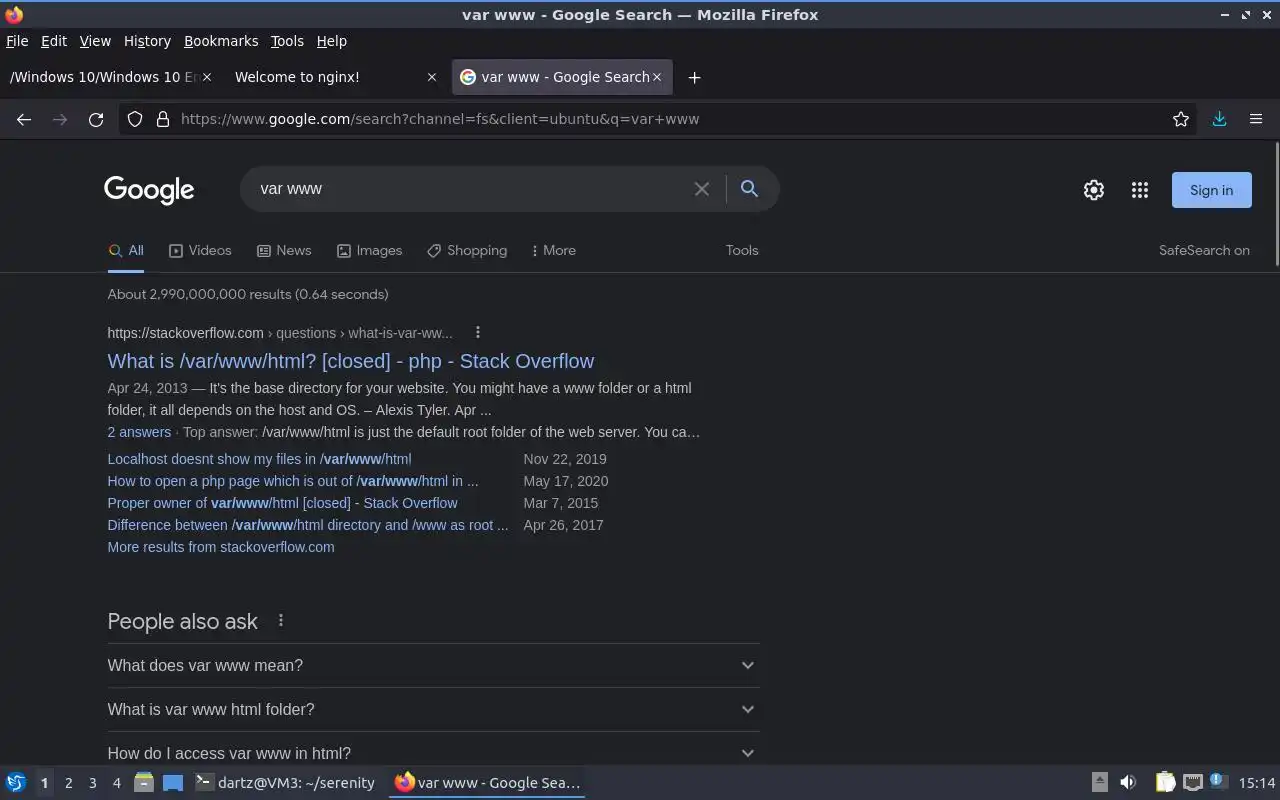Close the Windows 10 tab
Viewport: 1280px width, 800px height.
click(x=207, y=77)
